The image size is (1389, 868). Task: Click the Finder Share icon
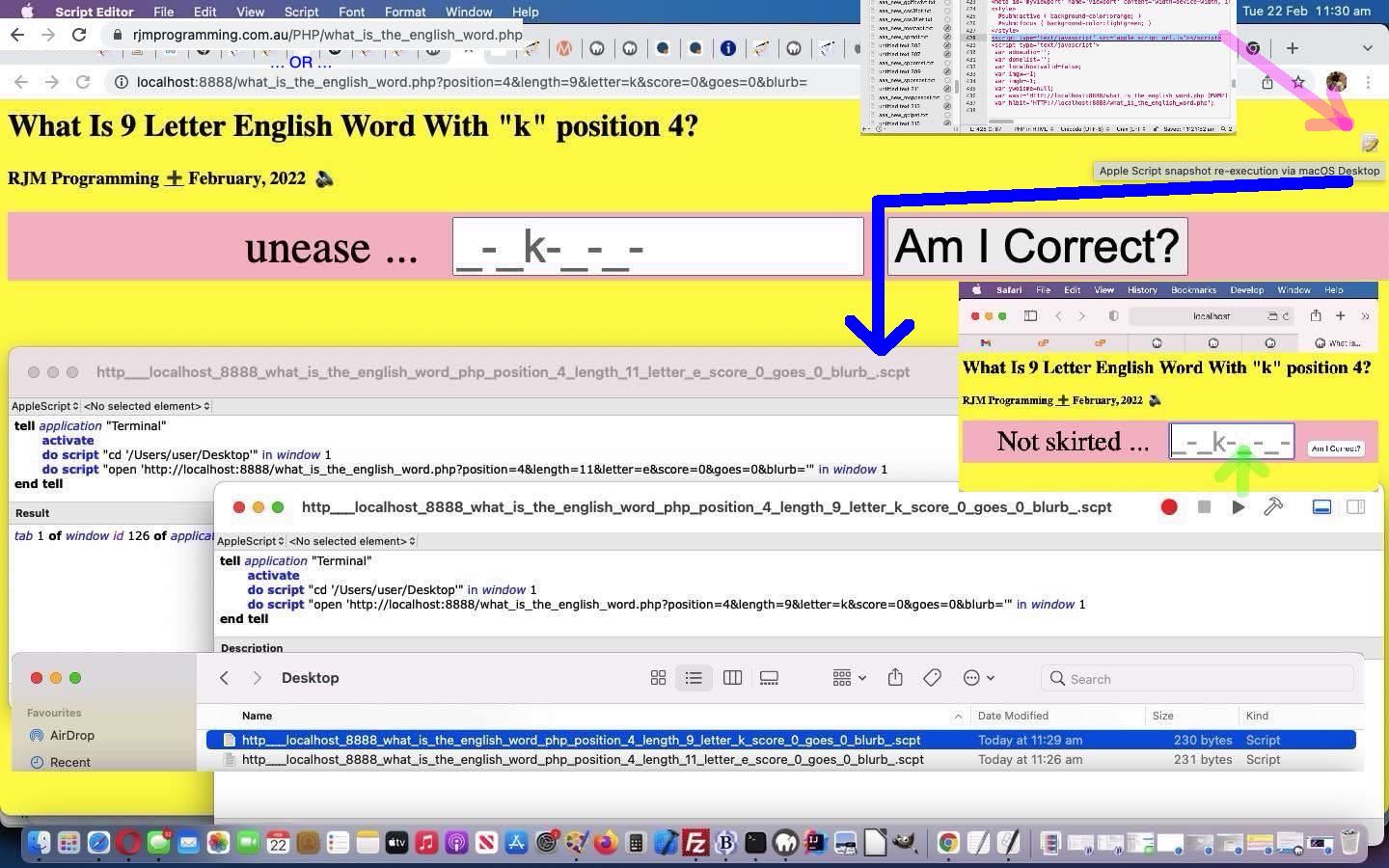[x=895, y=678]
